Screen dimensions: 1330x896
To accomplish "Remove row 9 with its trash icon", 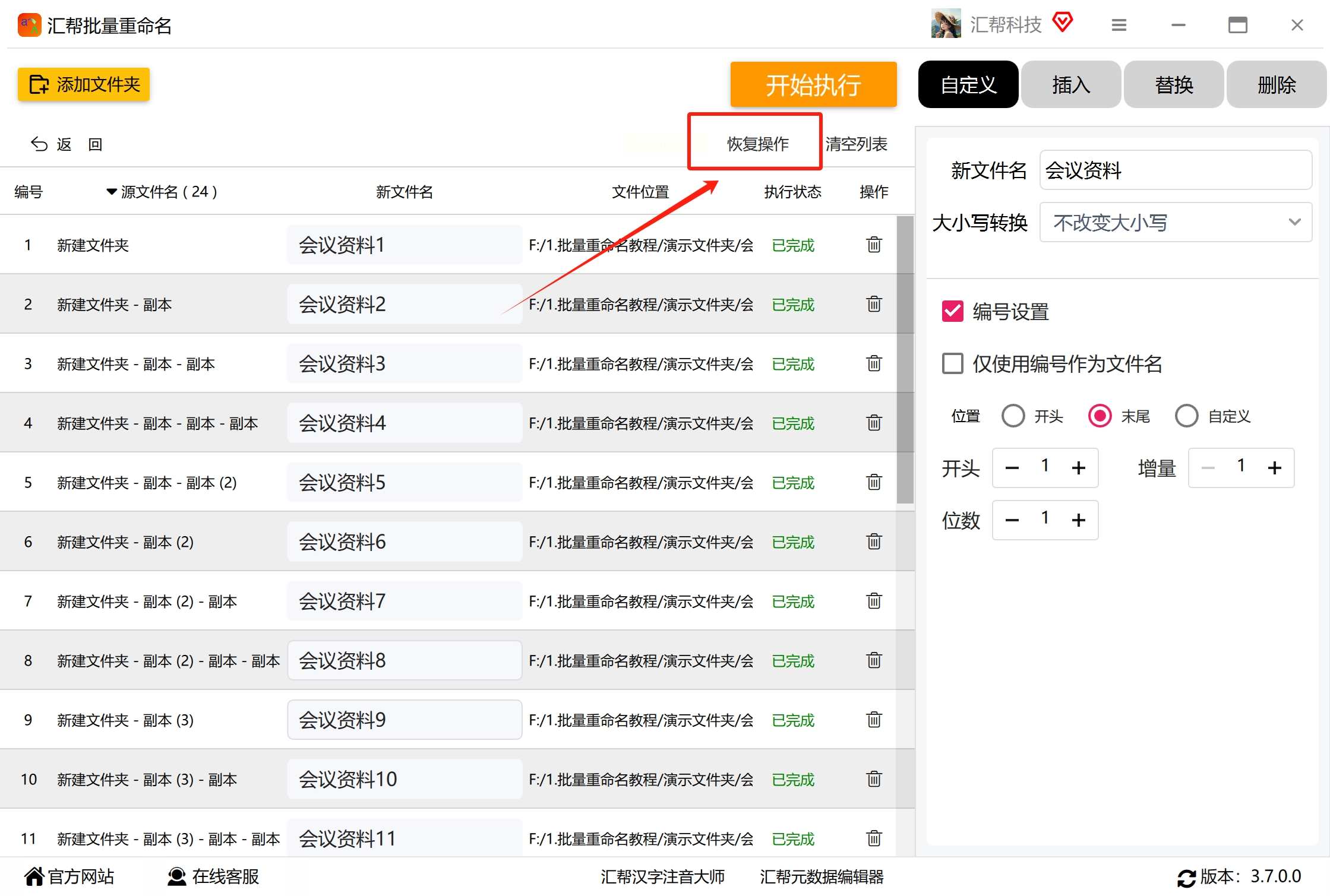I will coord(873,720).
